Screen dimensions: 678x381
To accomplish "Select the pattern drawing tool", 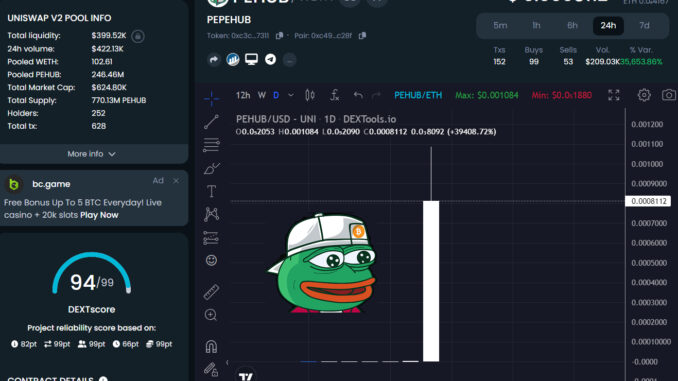I will tap(211, 214).
